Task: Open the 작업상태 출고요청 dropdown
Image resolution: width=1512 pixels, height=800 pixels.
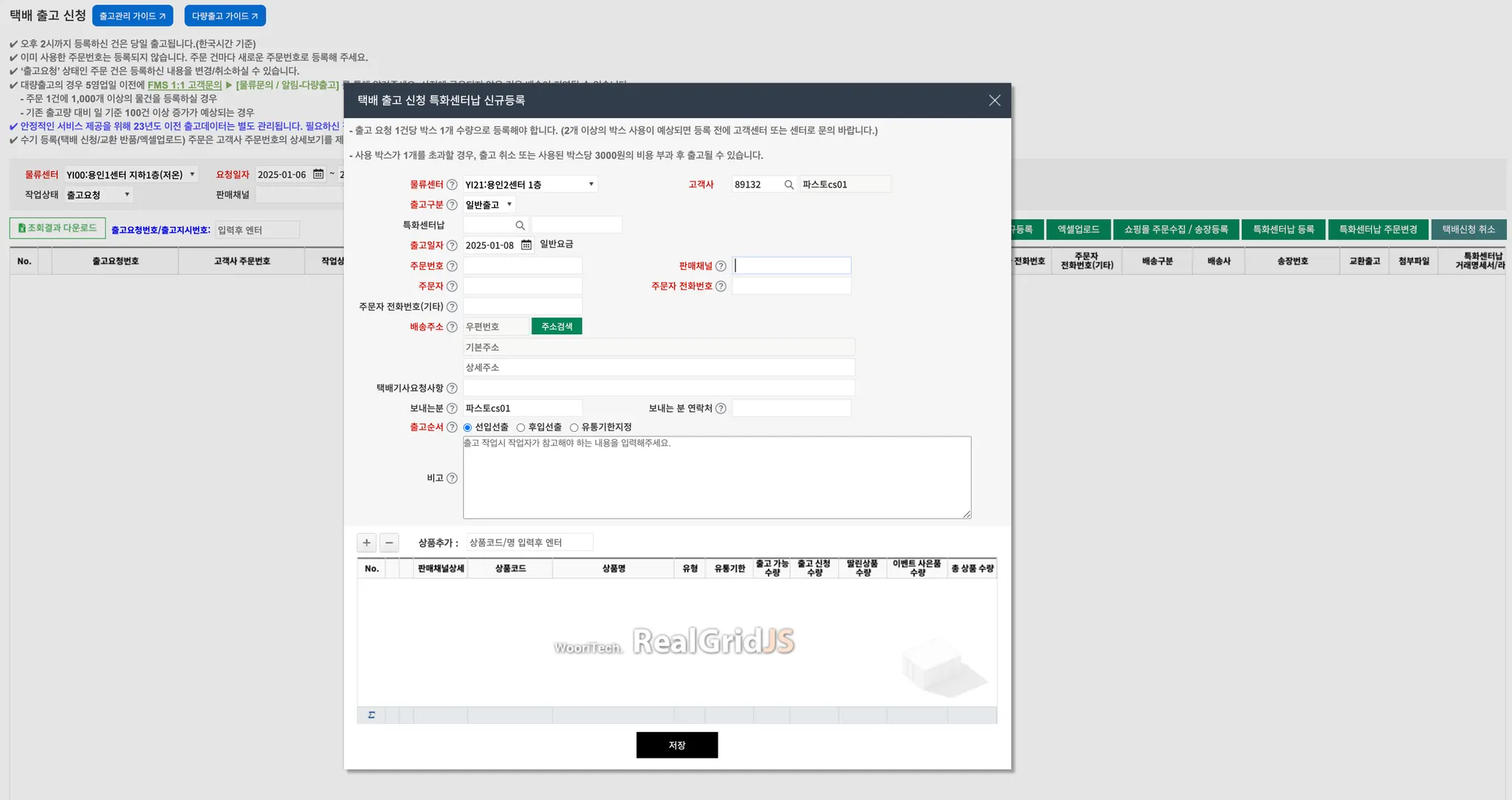Action: tap(97, 195)
